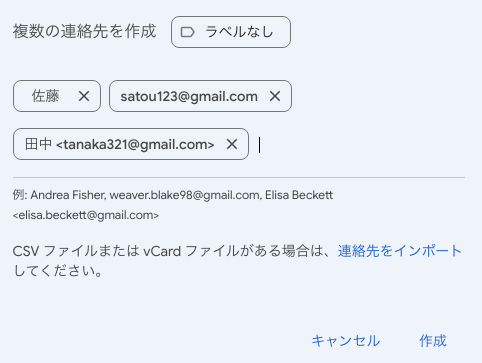Click the example text starting with Andrea Fisher
Screen dimensions: 482x363
coord(173,195)
